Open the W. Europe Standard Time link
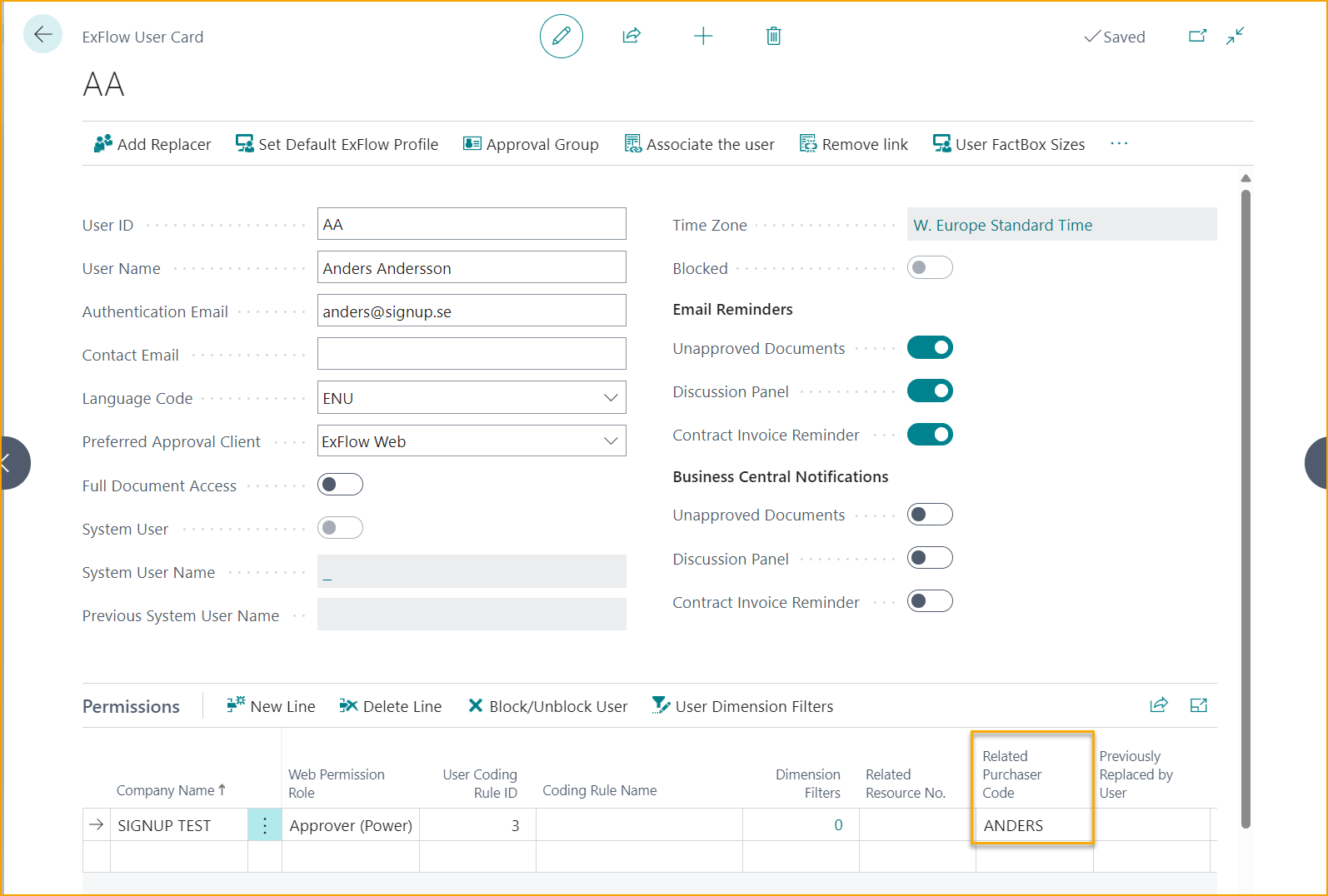 (1002, 226)
